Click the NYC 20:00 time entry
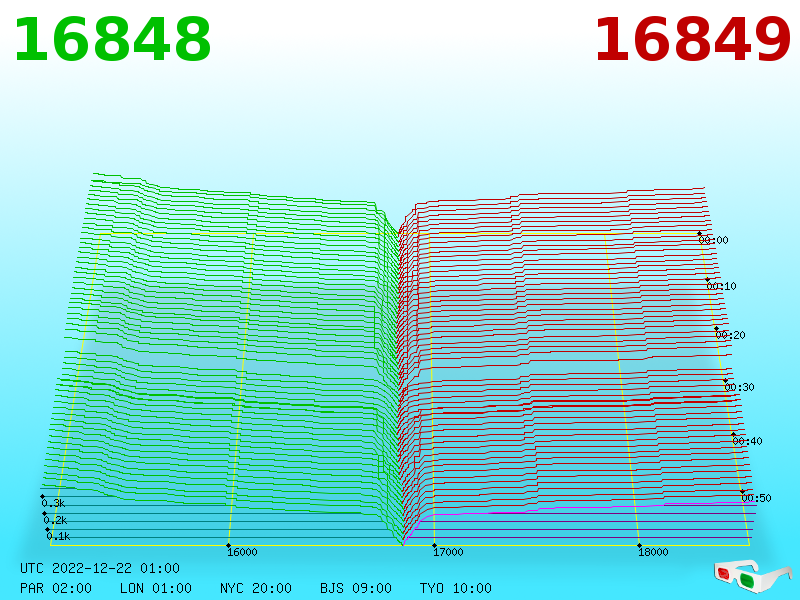Screen dimensions: 800x600 256,588
